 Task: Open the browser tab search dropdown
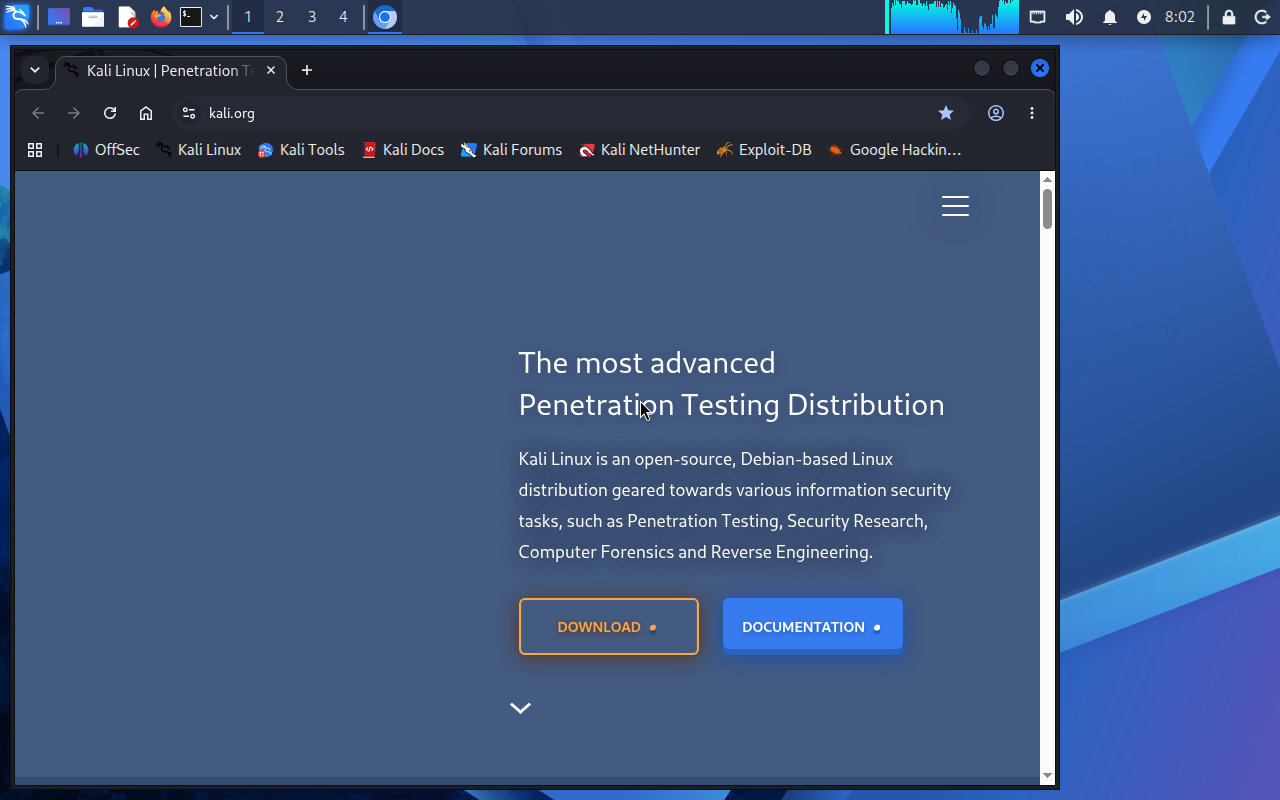(x=35, y=70)
